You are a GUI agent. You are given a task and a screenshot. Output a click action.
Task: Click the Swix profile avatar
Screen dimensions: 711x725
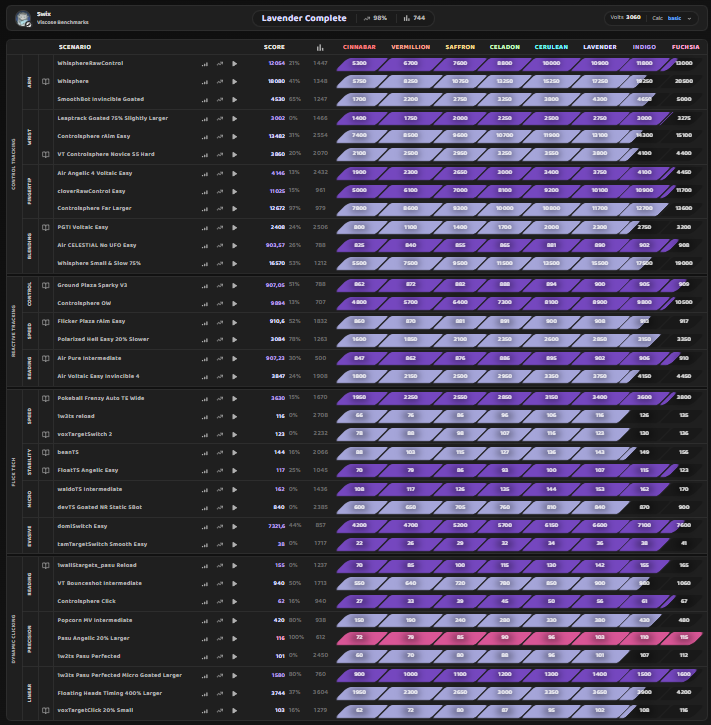[23, 18]
